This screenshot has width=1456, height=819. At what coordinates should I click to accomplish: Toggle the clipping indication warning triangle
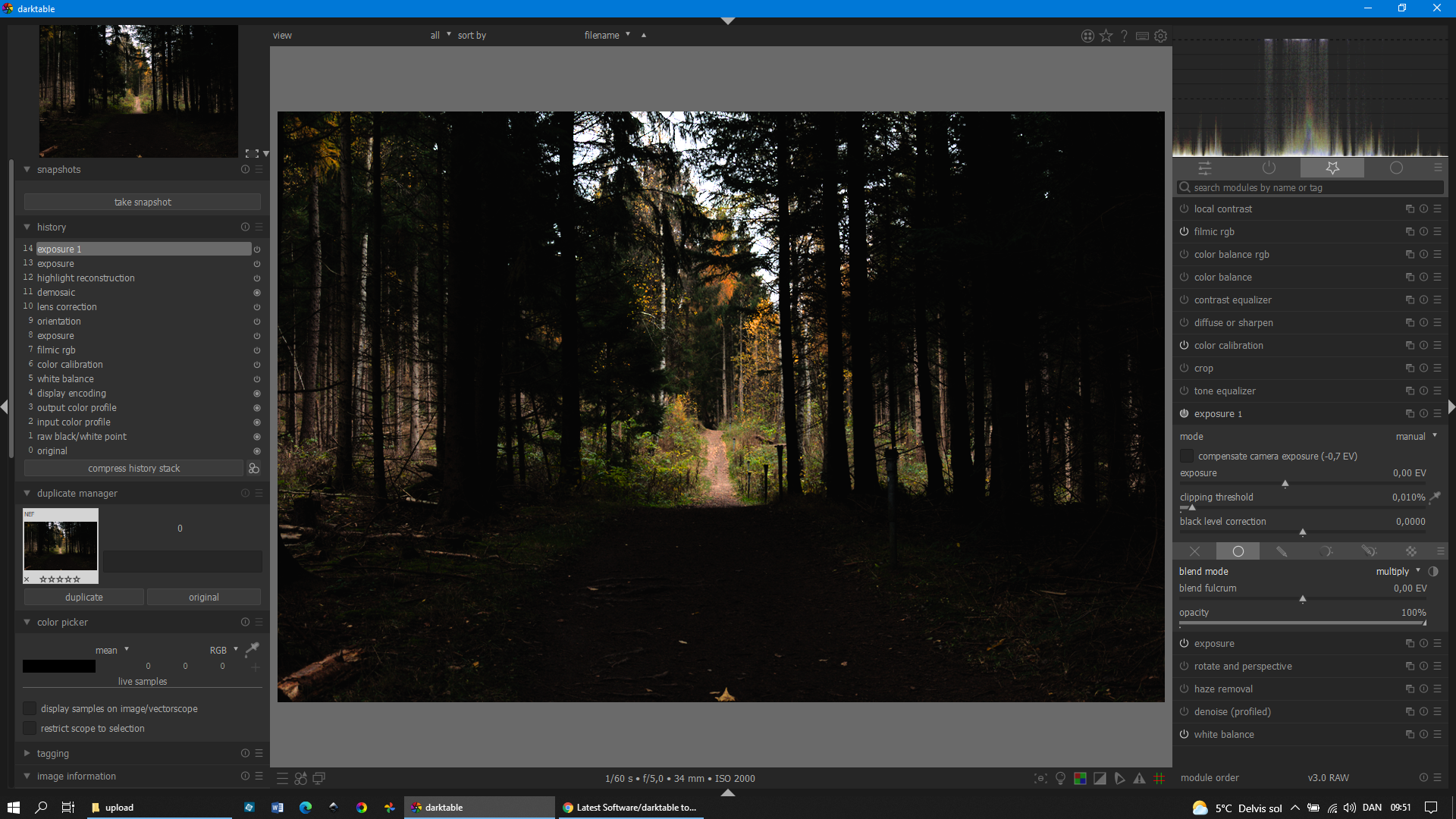1139,778
